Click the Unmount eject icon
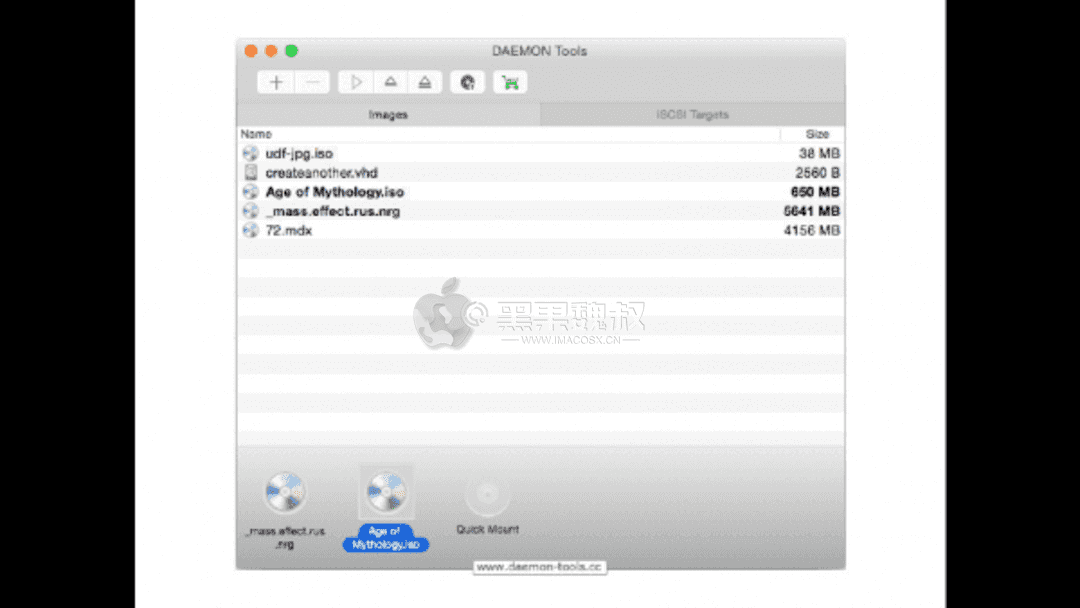Viewport: 1080px width, 608px height. pos(390,82)
